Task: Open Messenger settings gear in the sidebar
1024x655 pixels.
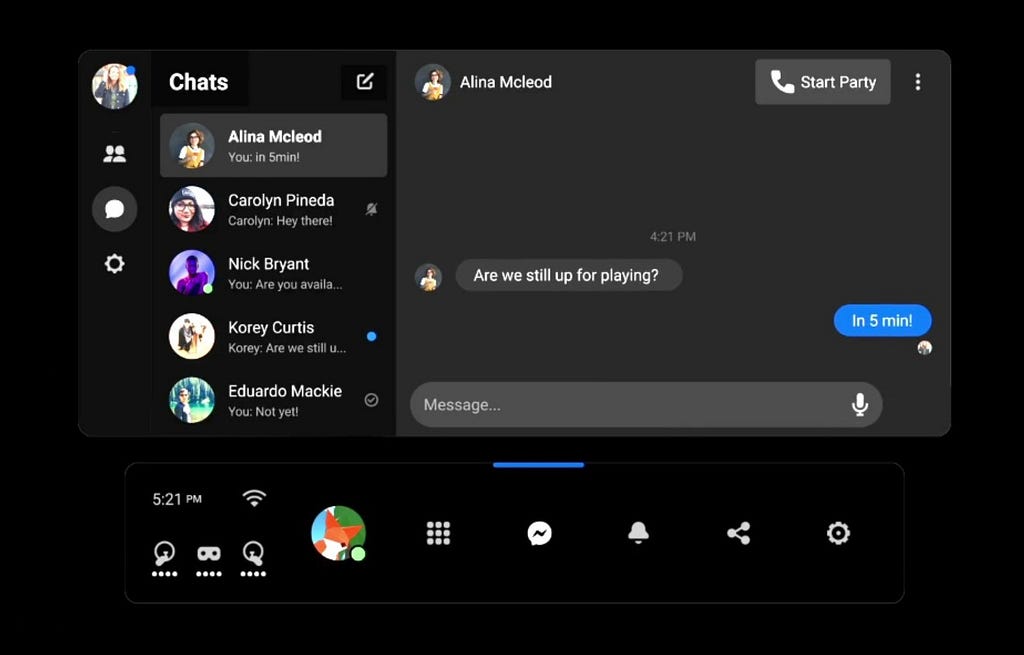Action: point(114,264)
